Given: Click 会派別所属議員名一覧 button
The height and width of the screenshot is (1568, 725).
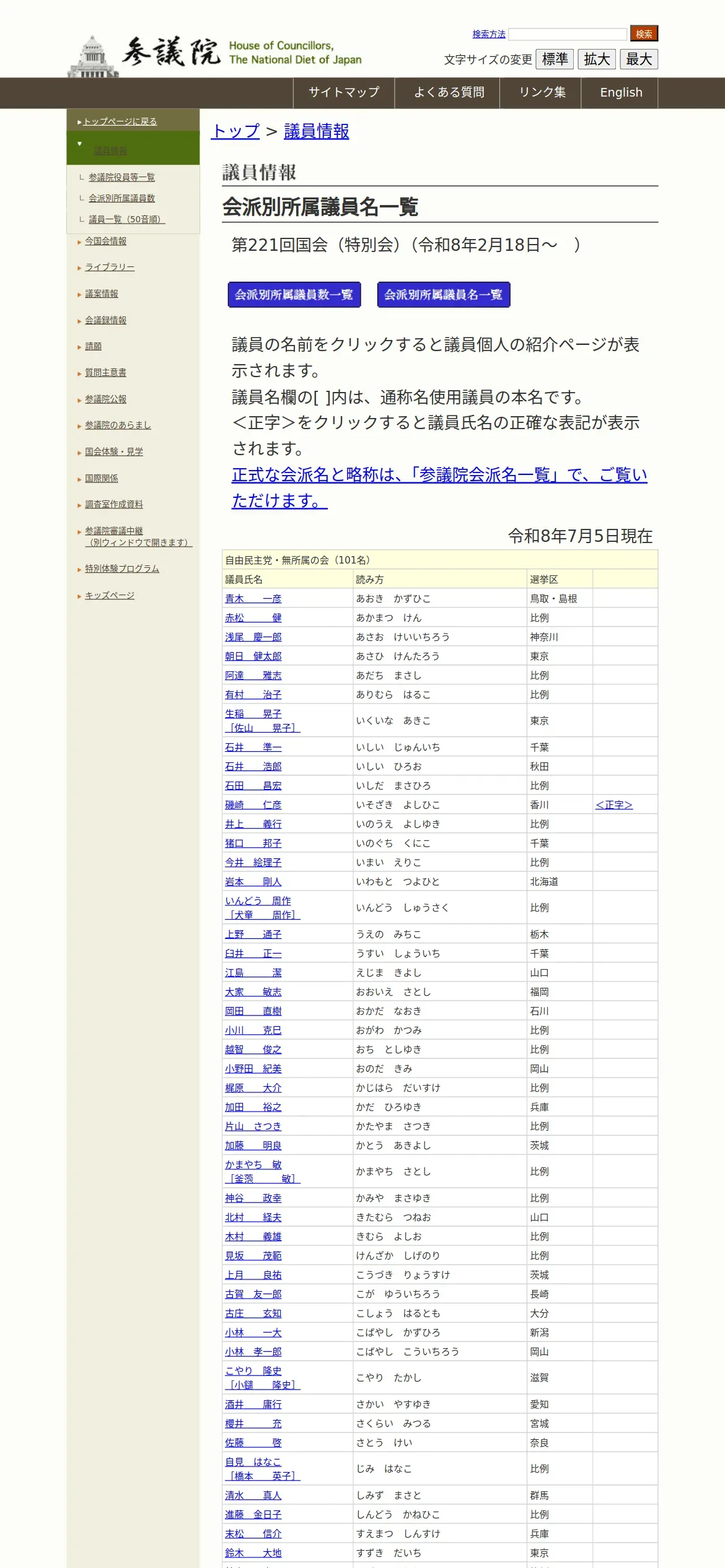Looking at the screenshot, I should (x=444, y=295).
